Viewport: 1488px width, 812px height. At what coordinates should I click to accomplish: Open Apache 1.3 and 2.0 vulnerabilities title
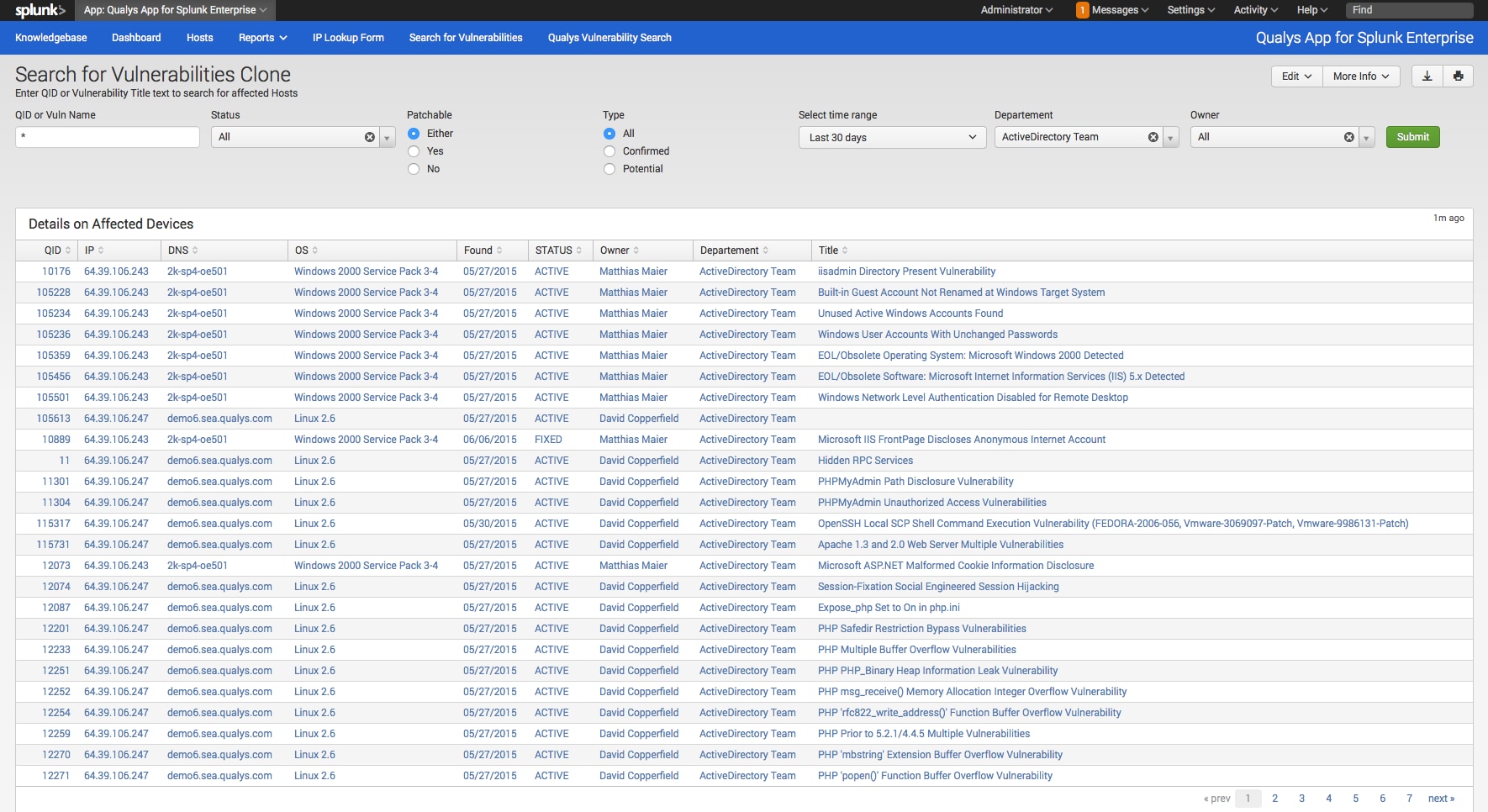pyautogui.click(x=941, y=545)
